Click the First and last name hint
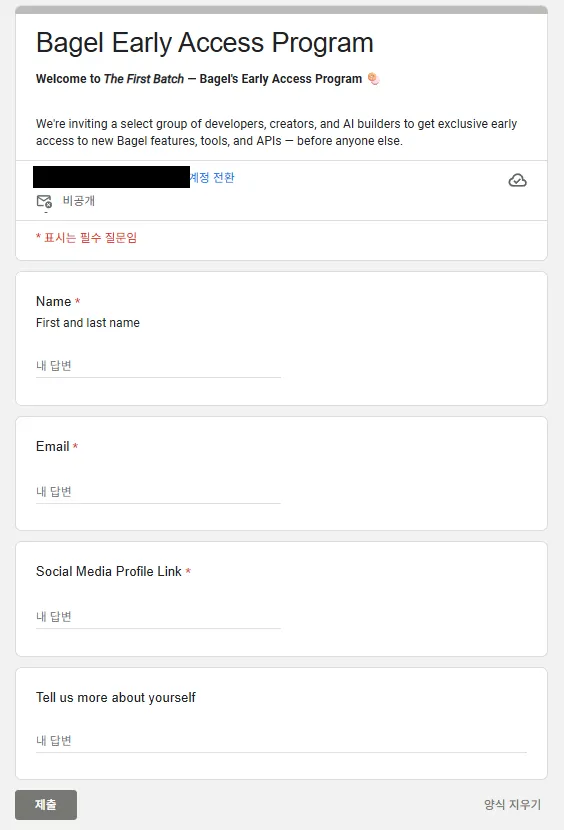Image resolution: width=564 pixels, height=830 pixels. click(x=88, y=323)
